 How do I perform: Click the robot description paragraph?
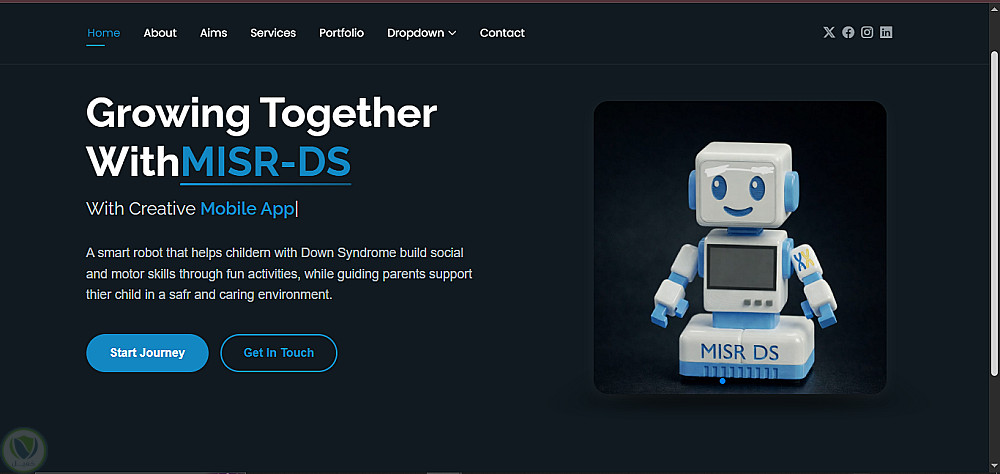[279, 274]
